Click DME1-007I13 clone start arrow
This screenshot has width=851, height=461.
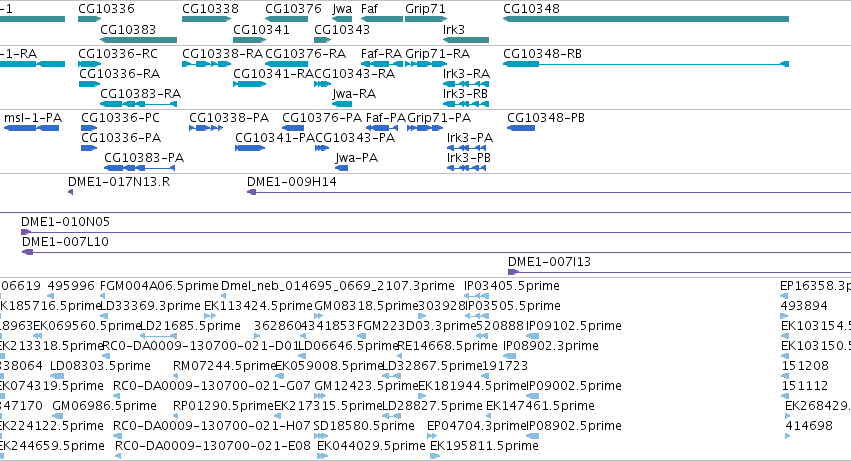[513, 273]
